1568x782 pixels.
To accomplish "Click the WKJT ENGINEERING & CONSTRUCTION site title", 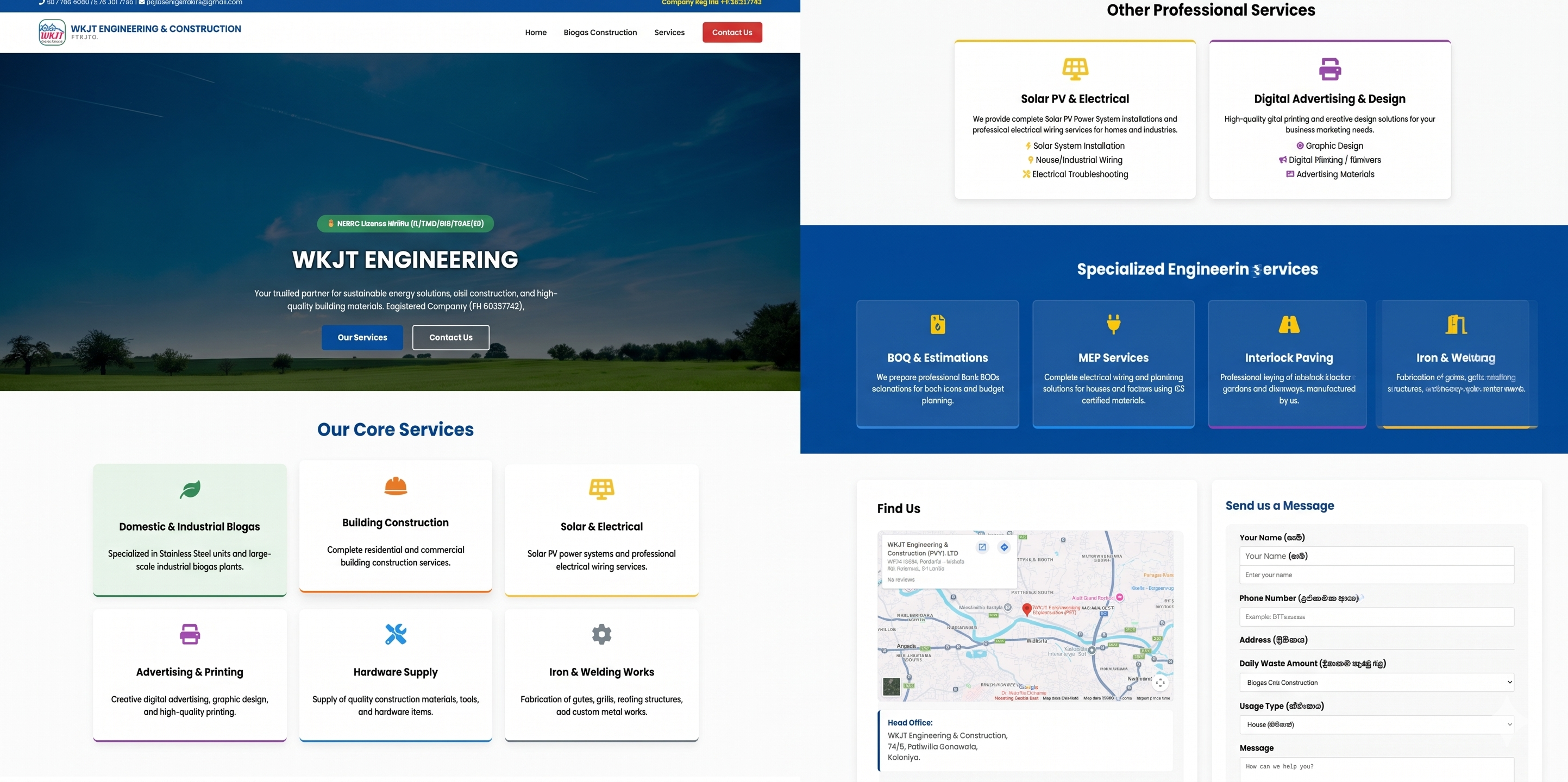I will click(156, 29).
